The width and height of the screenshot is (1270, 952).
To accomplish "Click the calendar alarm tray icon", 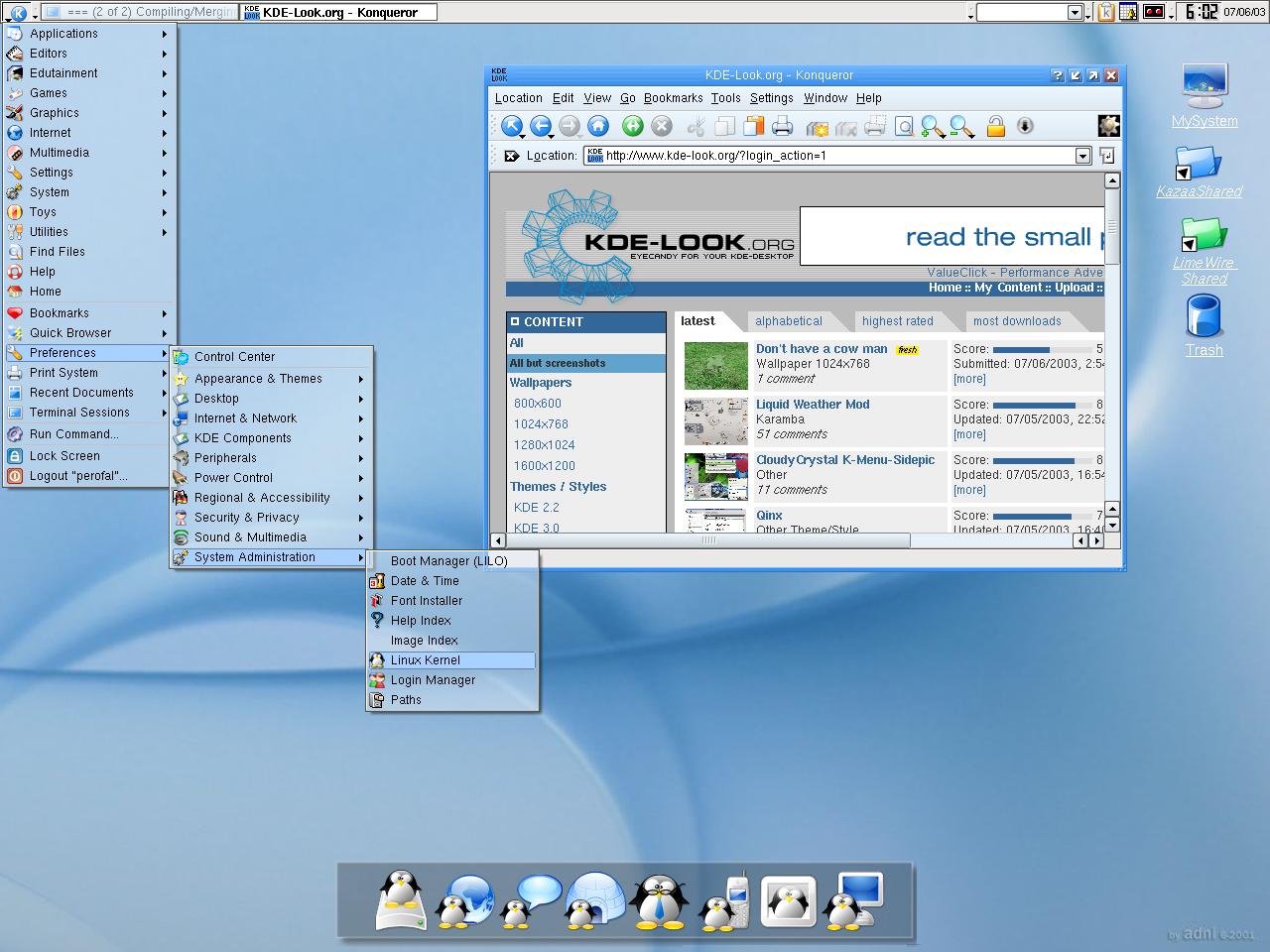I will click(1128, 12).
